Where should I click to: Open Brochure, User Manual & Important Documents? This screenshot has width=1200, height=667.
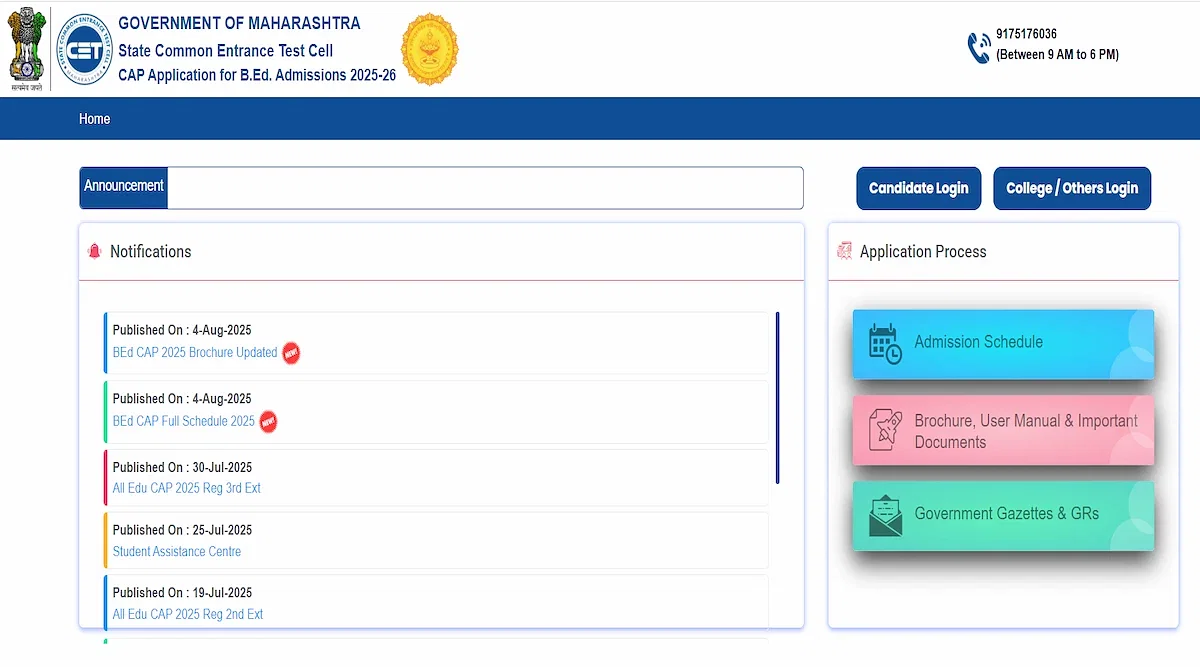pos(1003,430)
